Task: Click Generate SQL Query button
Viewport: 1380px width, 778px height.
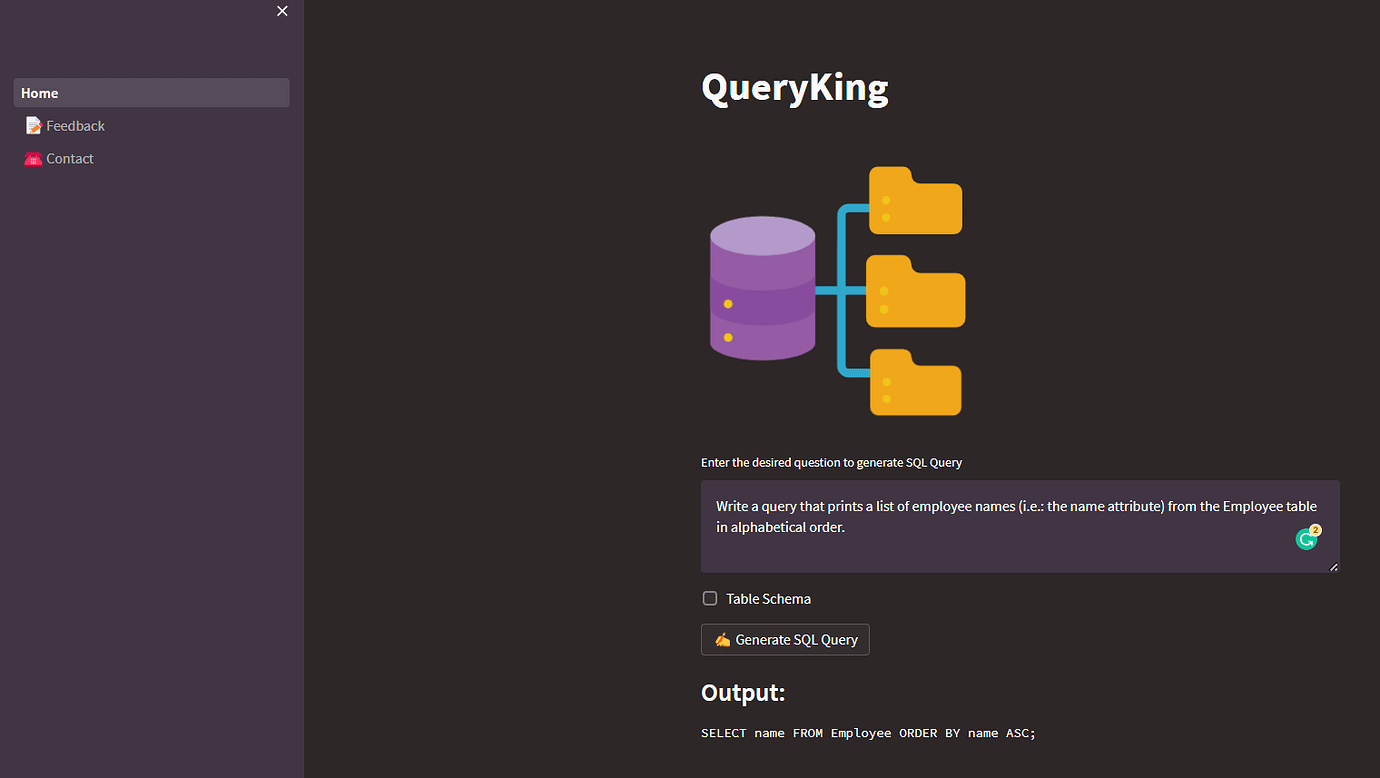Action: coord(785,640)
